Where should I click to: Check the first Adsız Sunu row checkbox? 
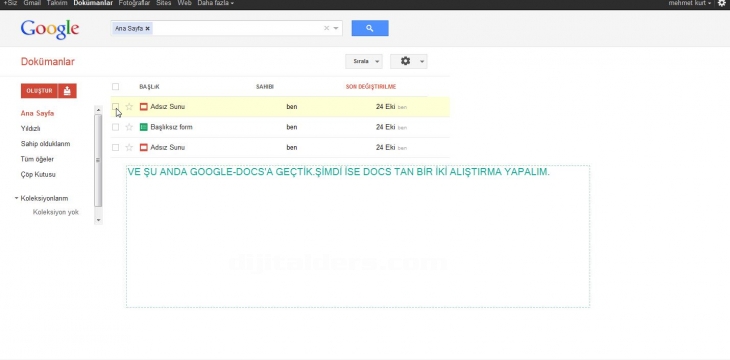(115, 107)
